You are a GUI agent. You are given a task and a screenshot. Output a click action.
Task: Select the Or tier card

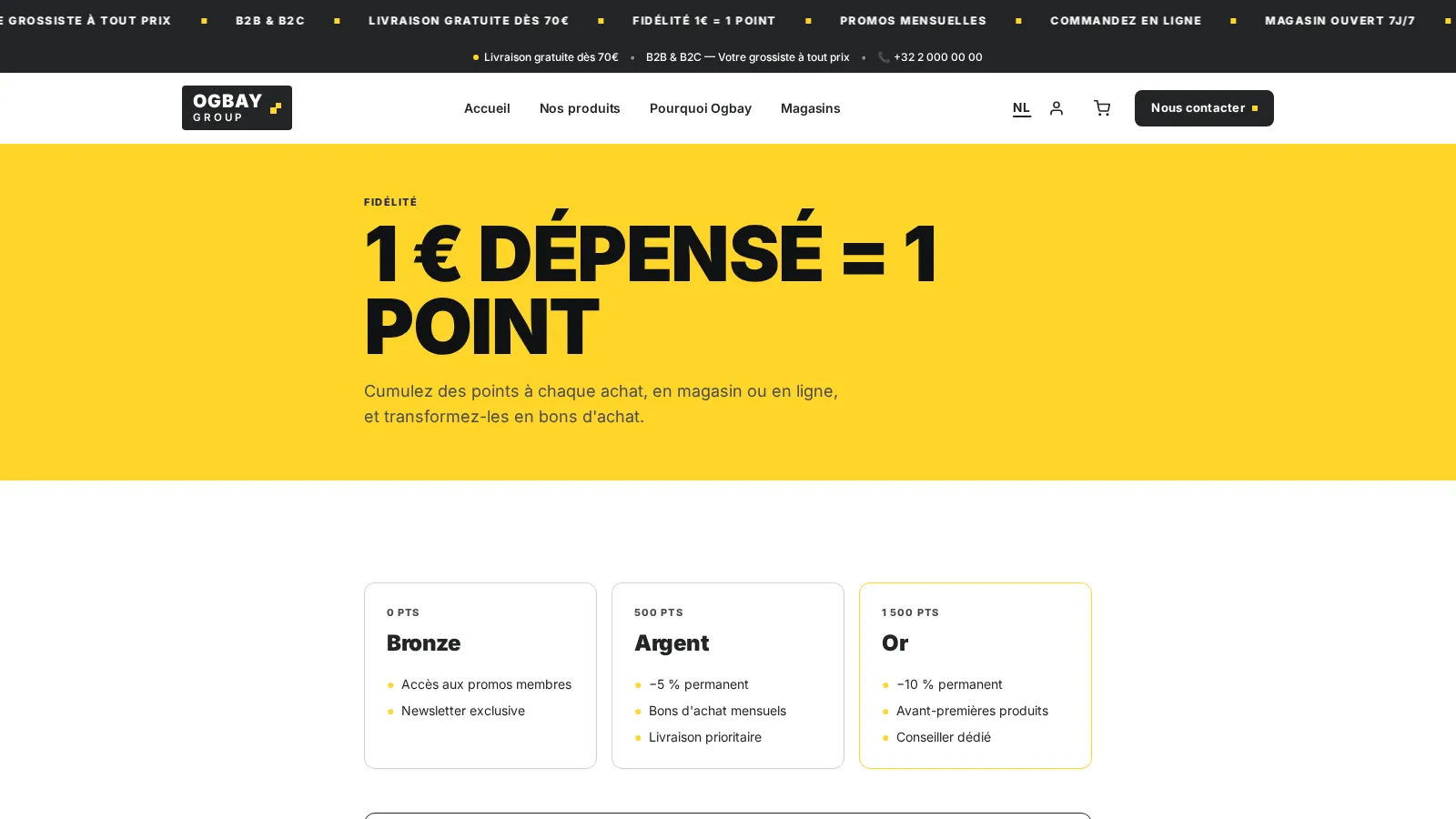(x=976, y=675)
